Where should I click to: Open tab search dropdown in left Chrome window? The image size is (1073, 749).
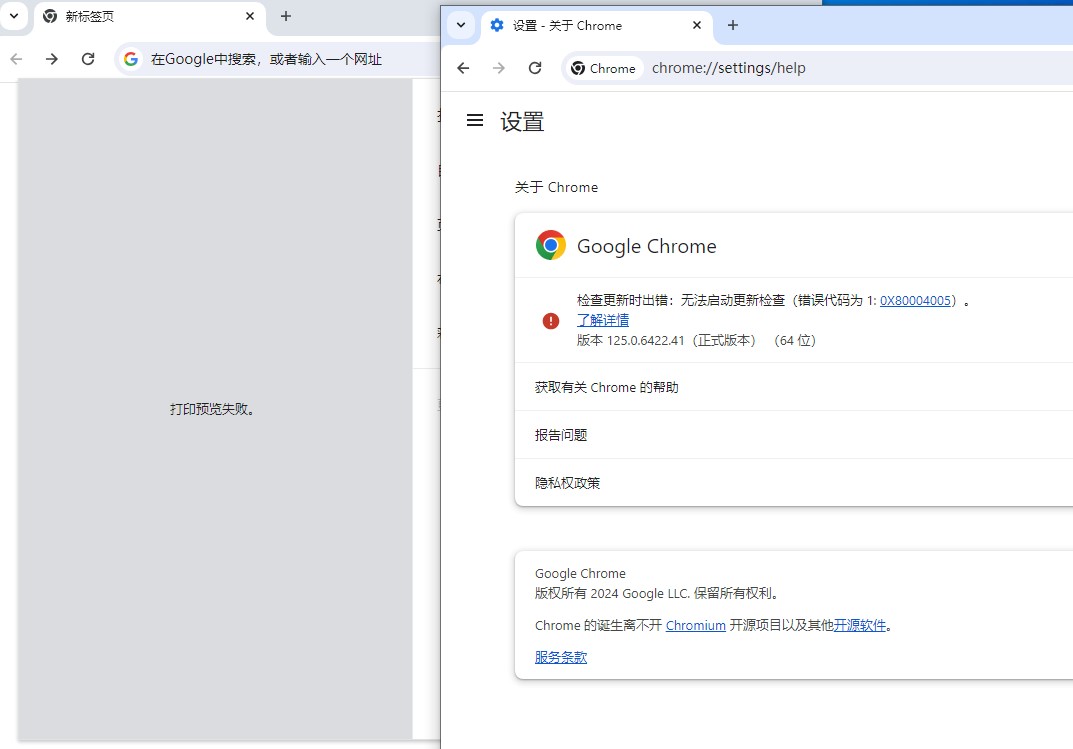[x=14, y=16]
